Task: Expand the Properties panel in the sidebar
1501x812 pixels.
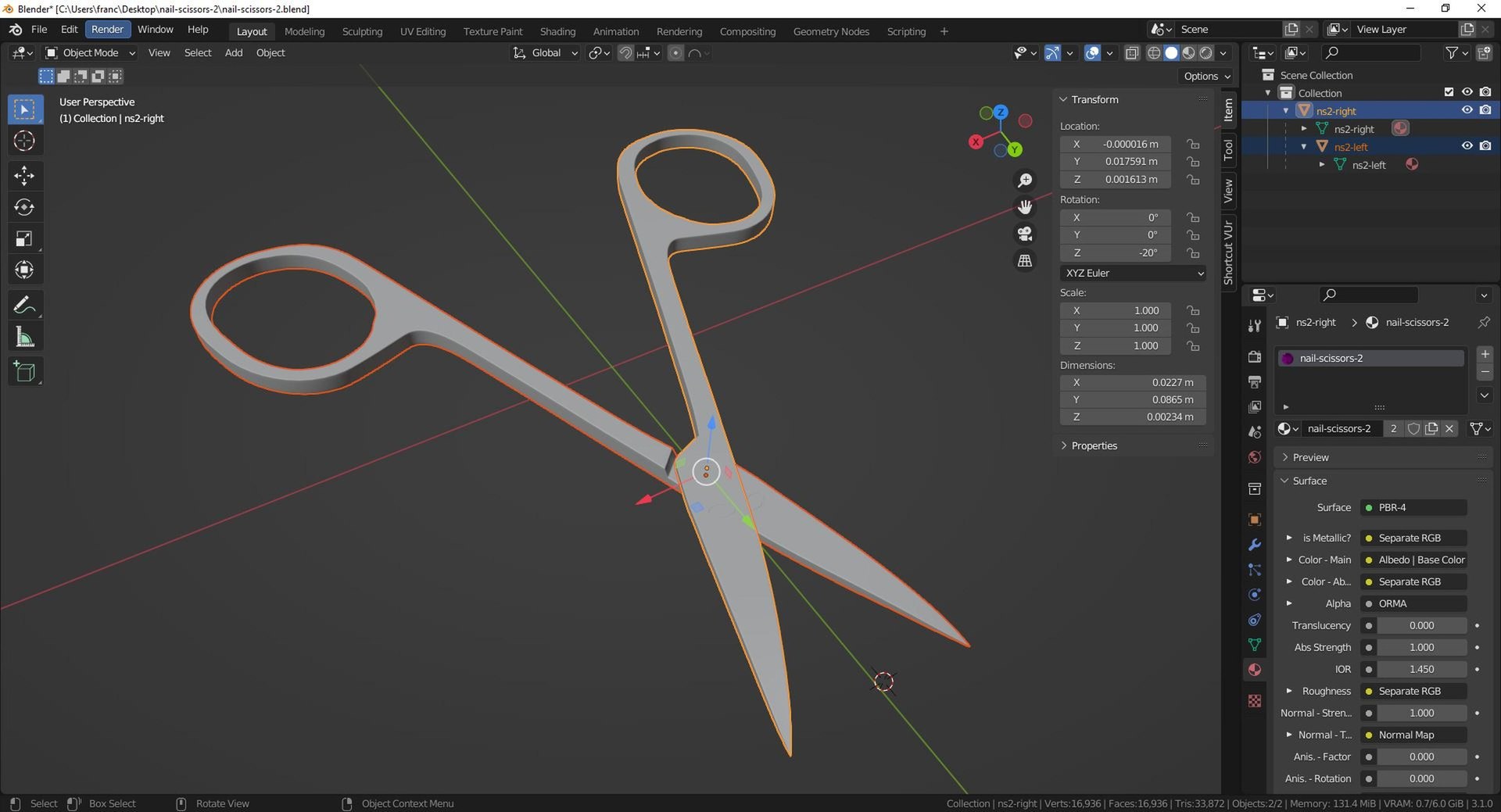Action: point(1094,445)
